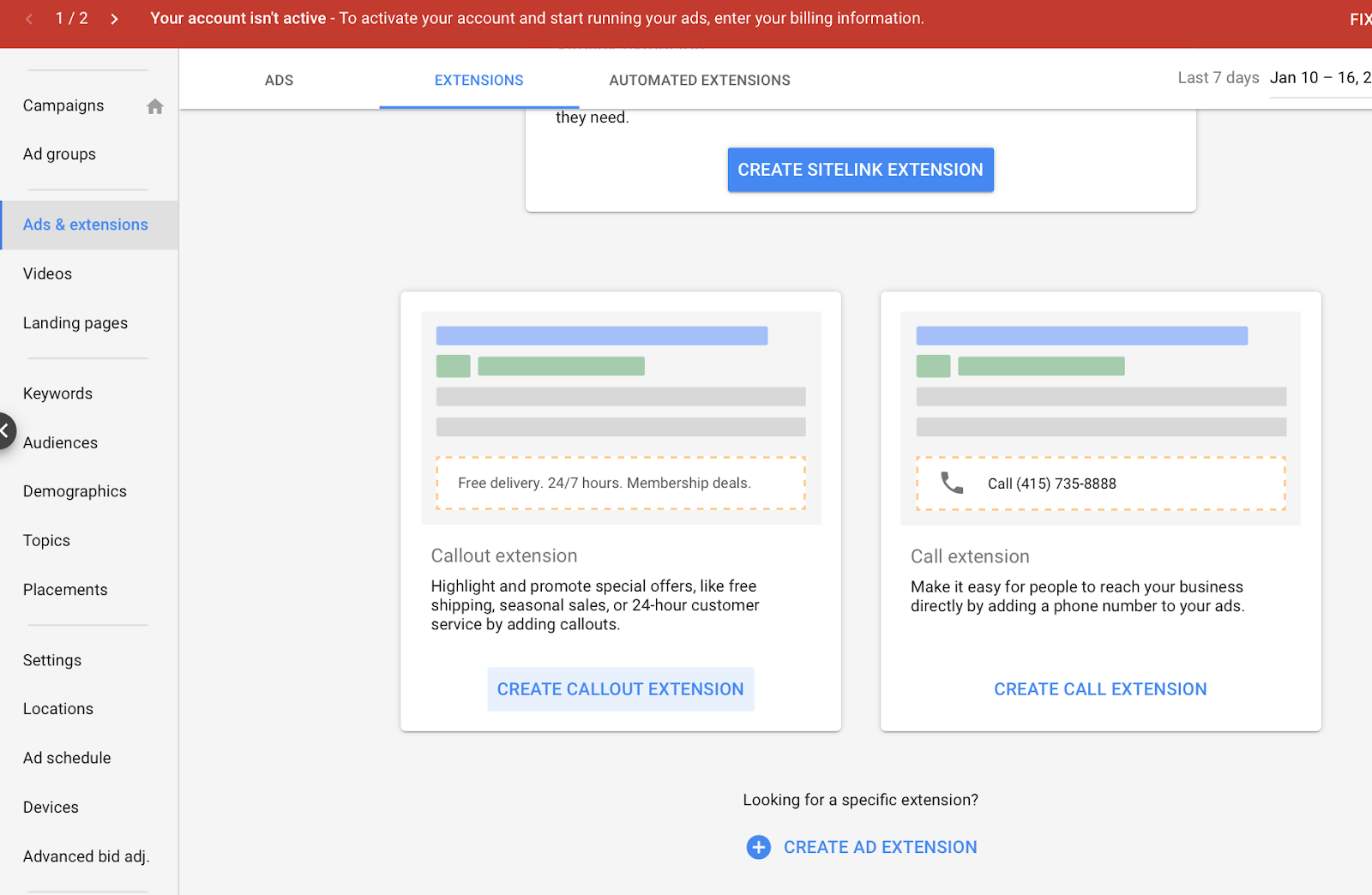The image size is (1372, 895).
Task: Open Ad groups in the sidebar
Action: (x=59, y=154)
